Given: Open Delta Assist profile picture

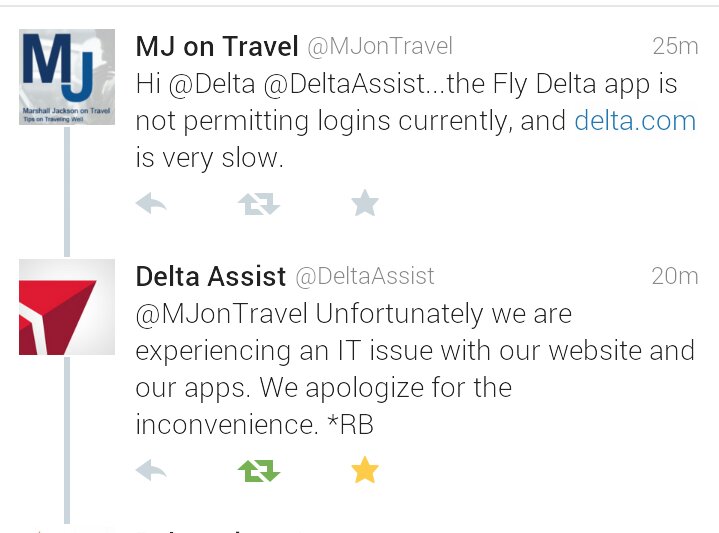Looking at the screenshot, I should coord(67,306).
